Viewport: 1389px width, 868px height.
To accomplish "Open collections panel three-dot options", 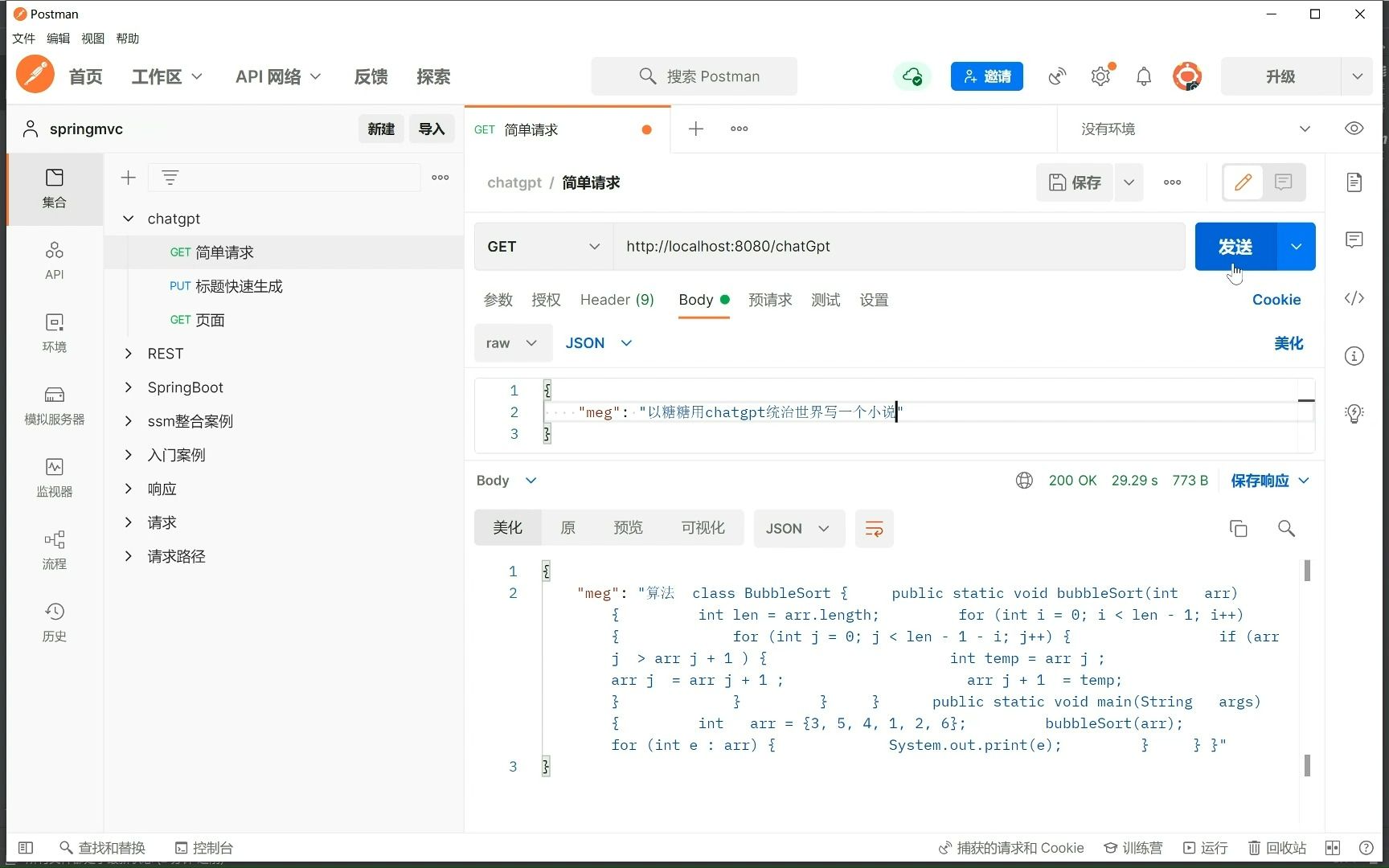I will coord(440,178).
